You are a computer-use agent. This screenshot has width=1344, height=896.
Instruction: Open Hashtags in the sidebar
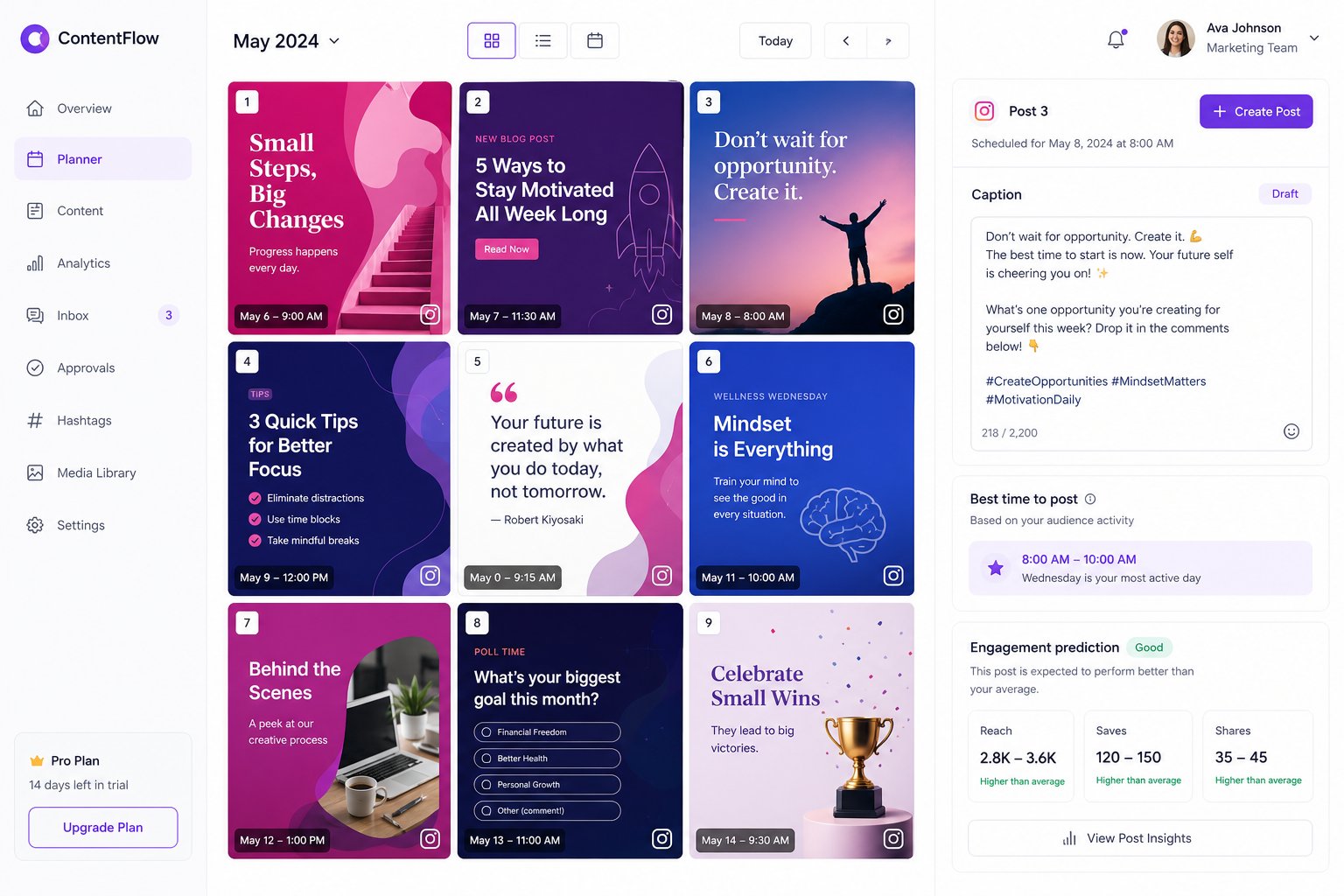(103, 421)
